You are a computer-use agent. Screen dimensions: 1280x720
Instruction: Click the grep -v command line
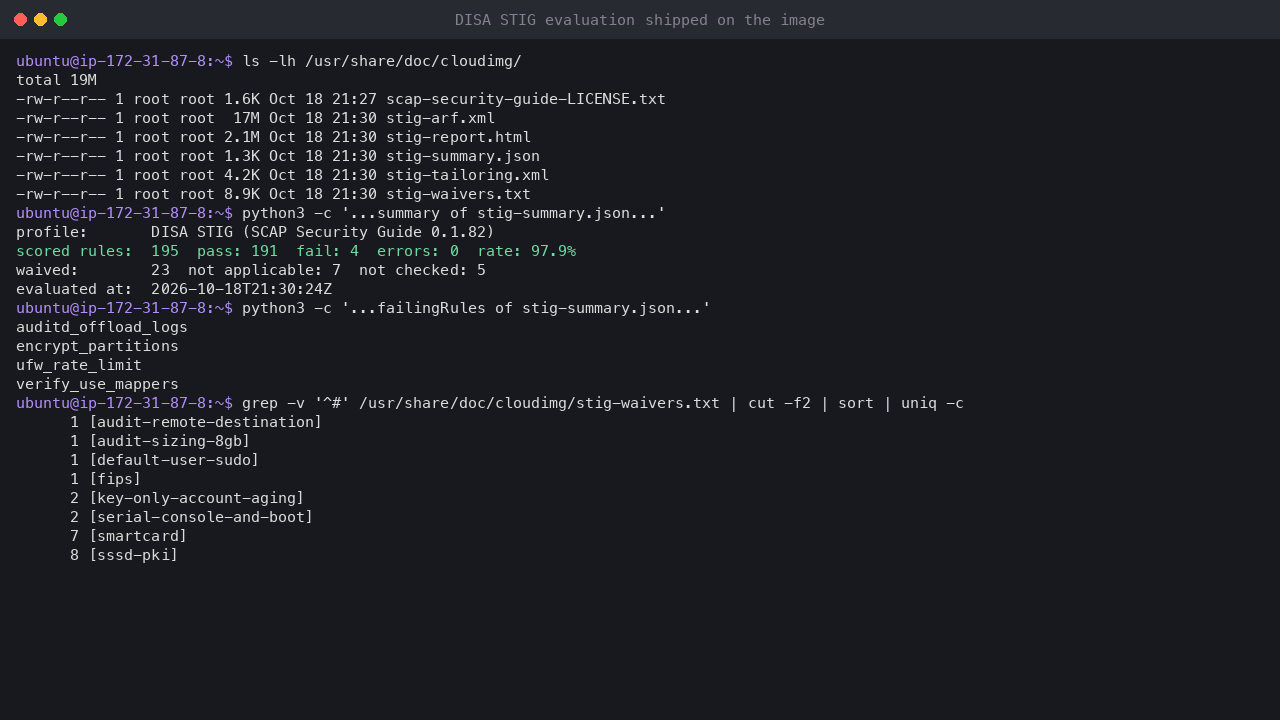click(603, 403)
